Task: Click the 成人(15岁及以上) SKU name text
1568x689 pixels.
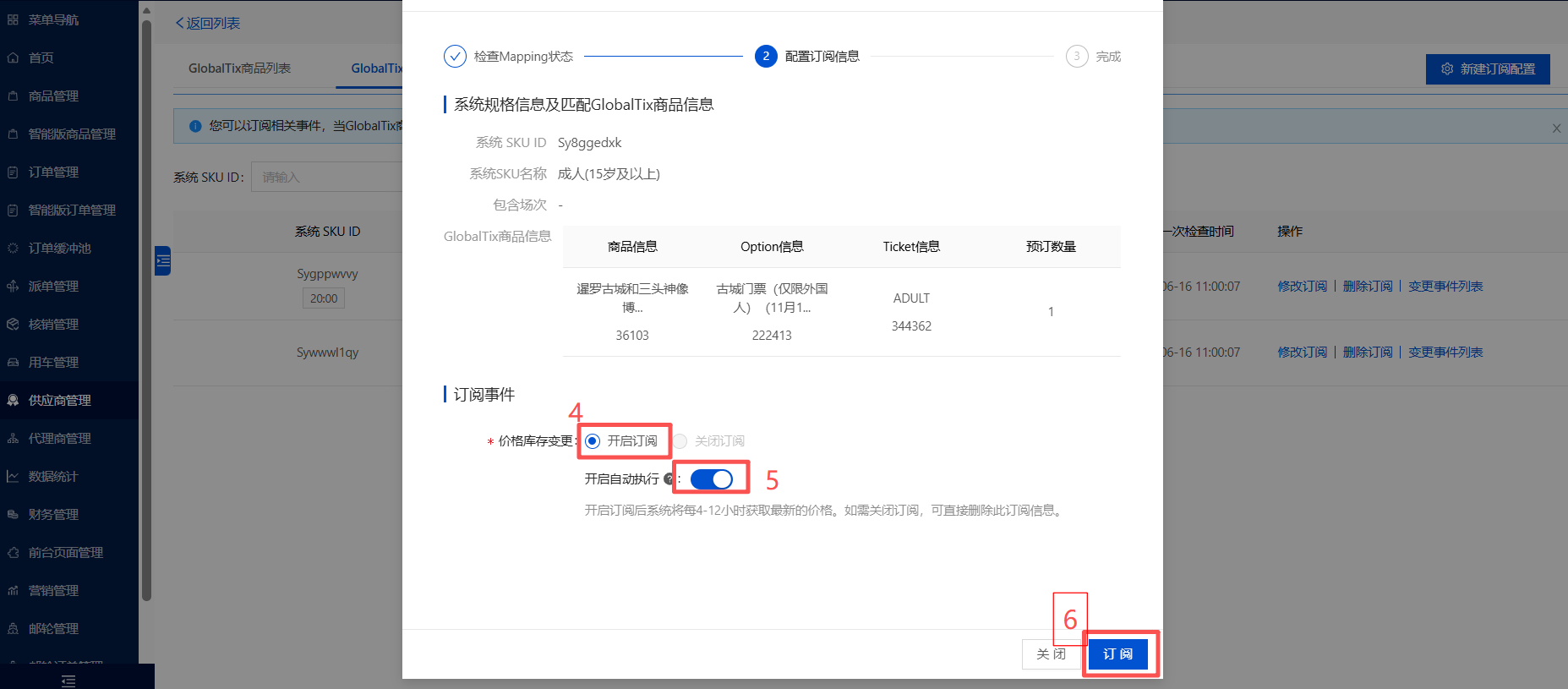Action: coord(609,173)
